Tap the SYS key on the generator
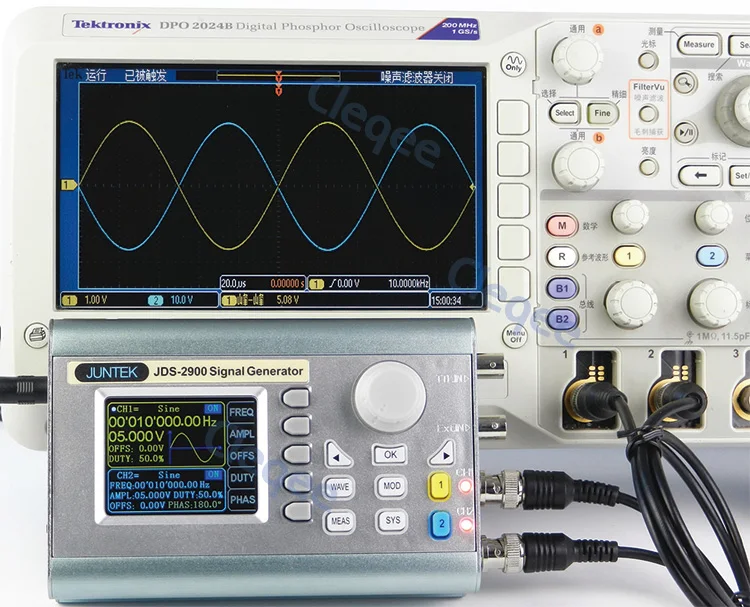Viewport: 750px width, 607px height. coord(392,520)
